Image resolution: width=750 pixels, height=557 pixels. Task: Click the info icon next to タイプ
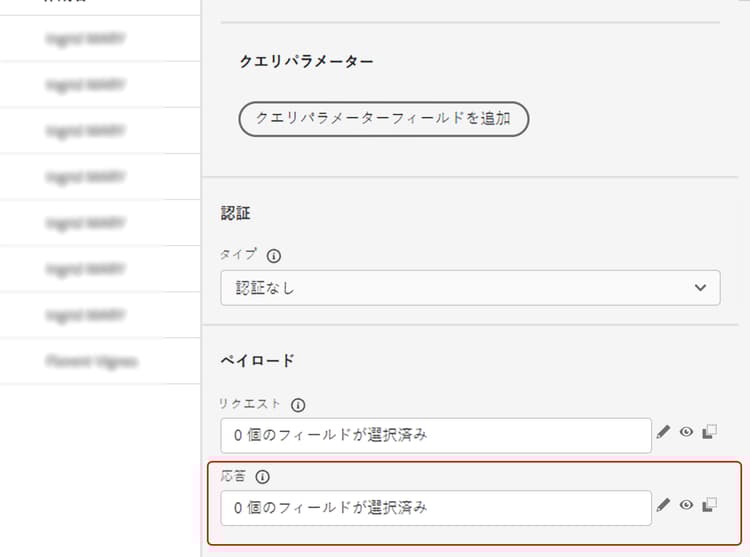point(274,255)
